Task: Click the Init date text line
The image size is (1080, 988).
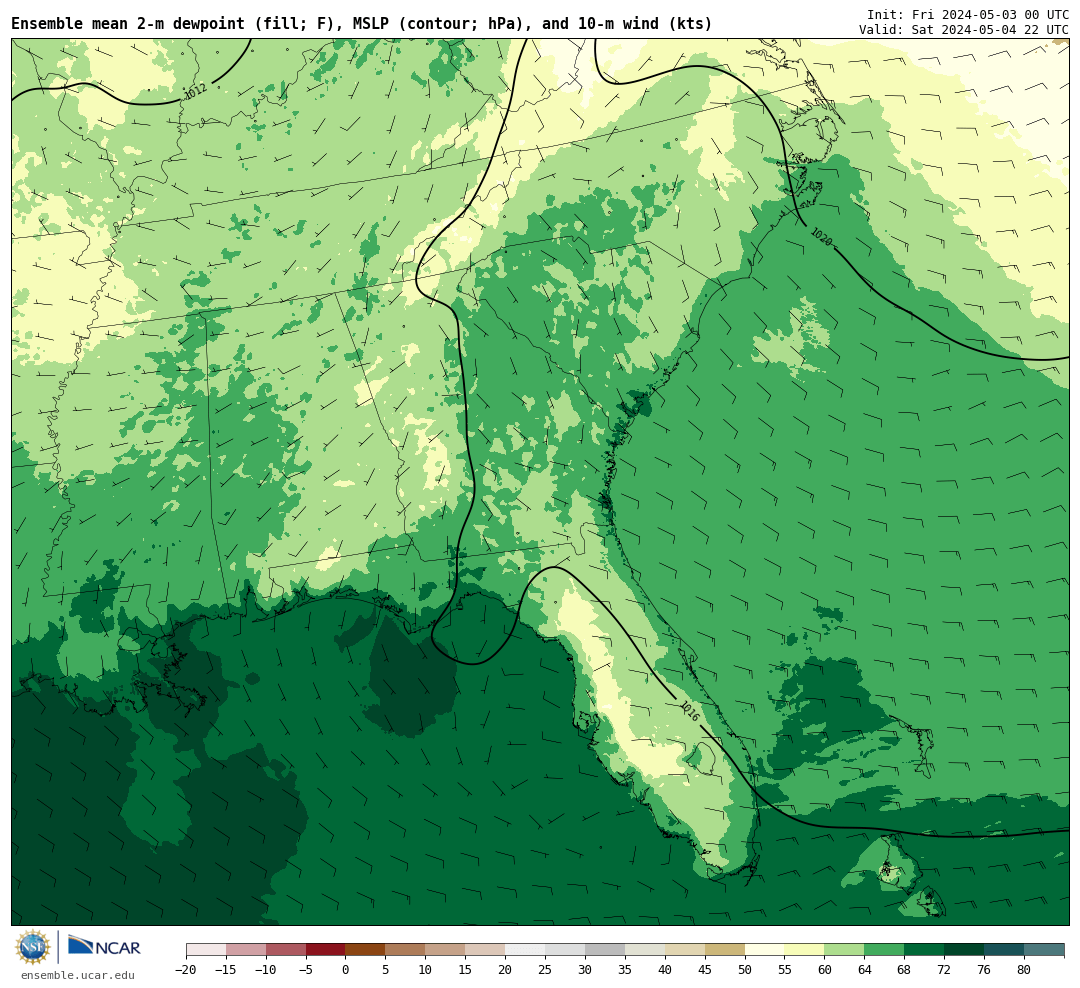Action: point(967,14)
